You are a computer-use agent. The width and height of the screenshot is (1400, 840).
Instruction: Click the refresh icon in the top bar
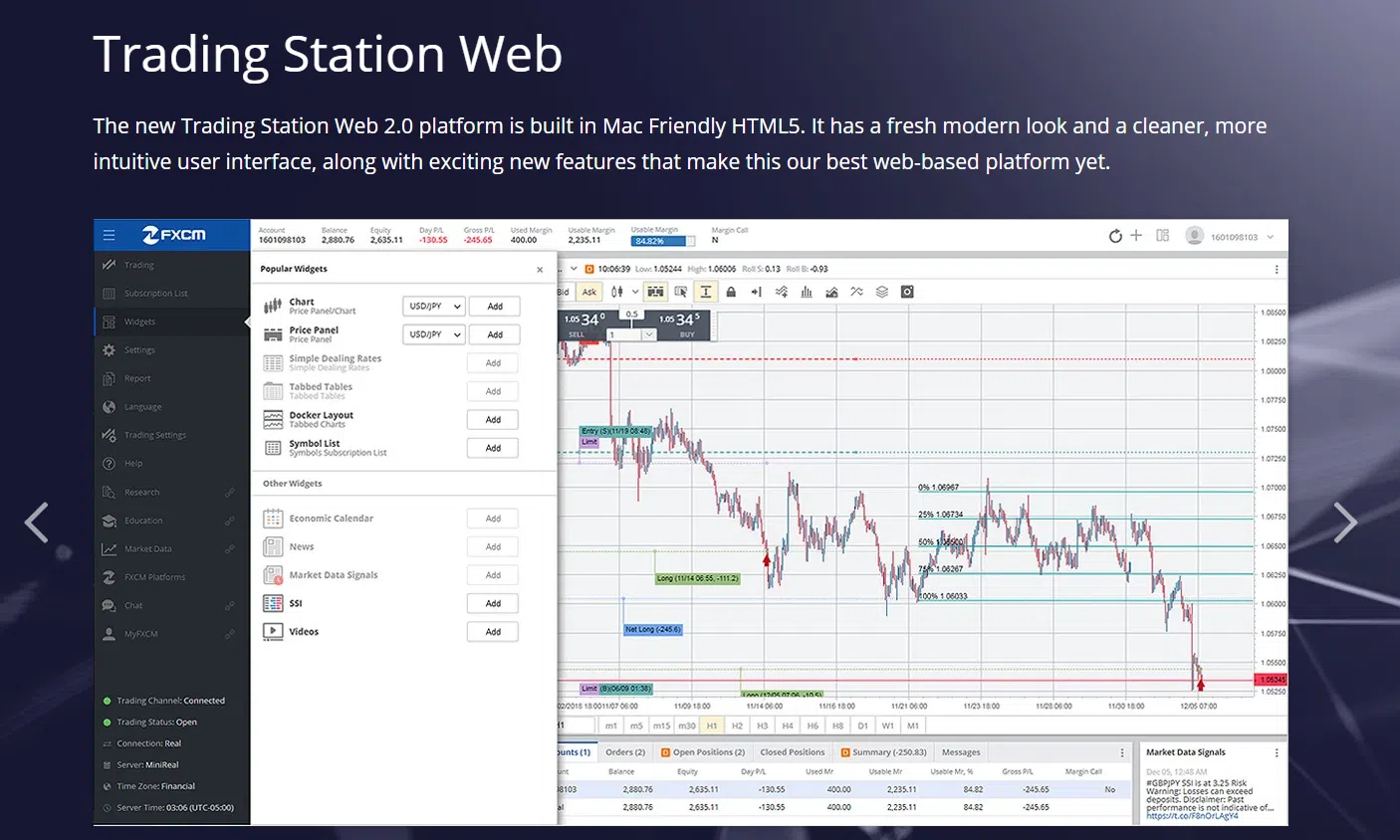[x=1115, y=236]
